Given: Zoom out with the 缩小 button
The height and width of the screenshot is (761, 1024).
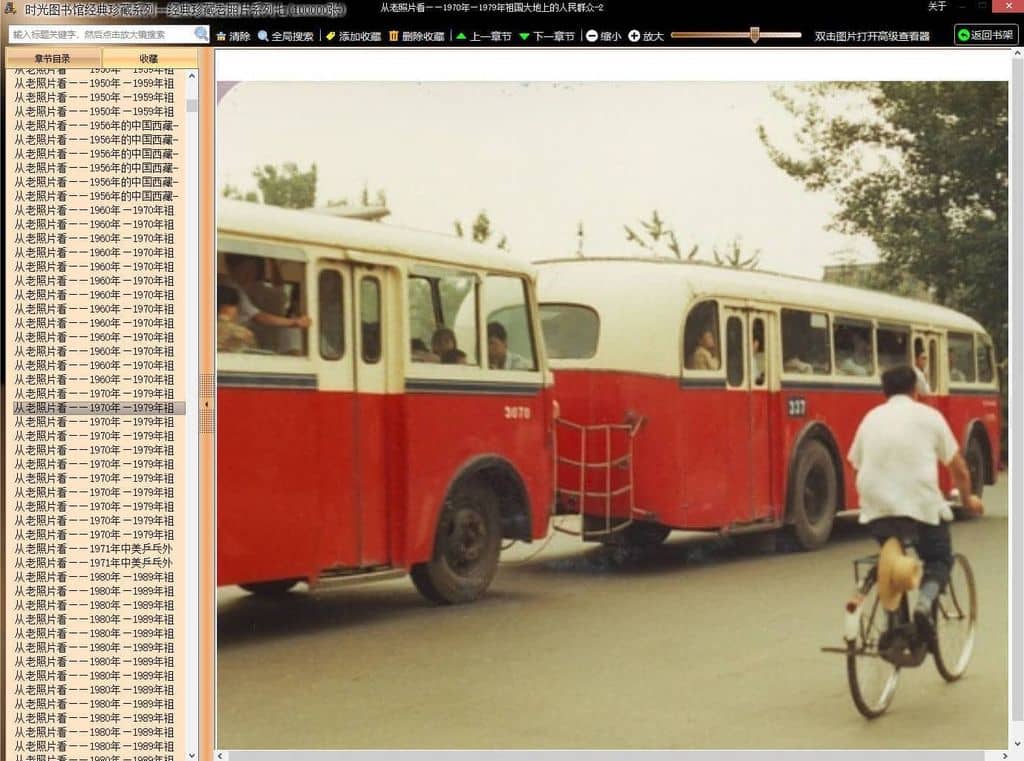Looking at the screenshot, I should click(x=603, y=36).
